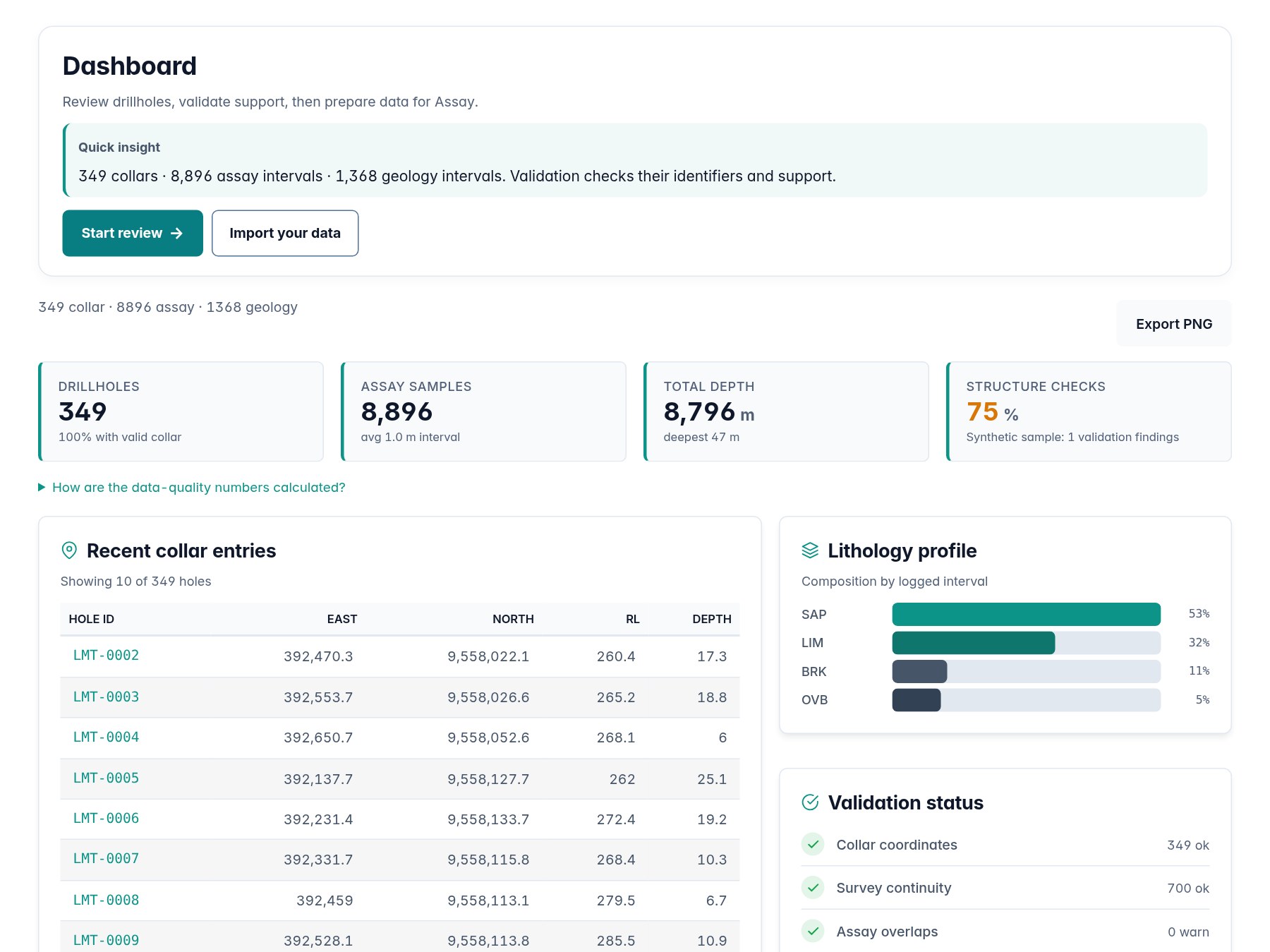Select the Assay Samples 8,896 card

coord(483,411)
